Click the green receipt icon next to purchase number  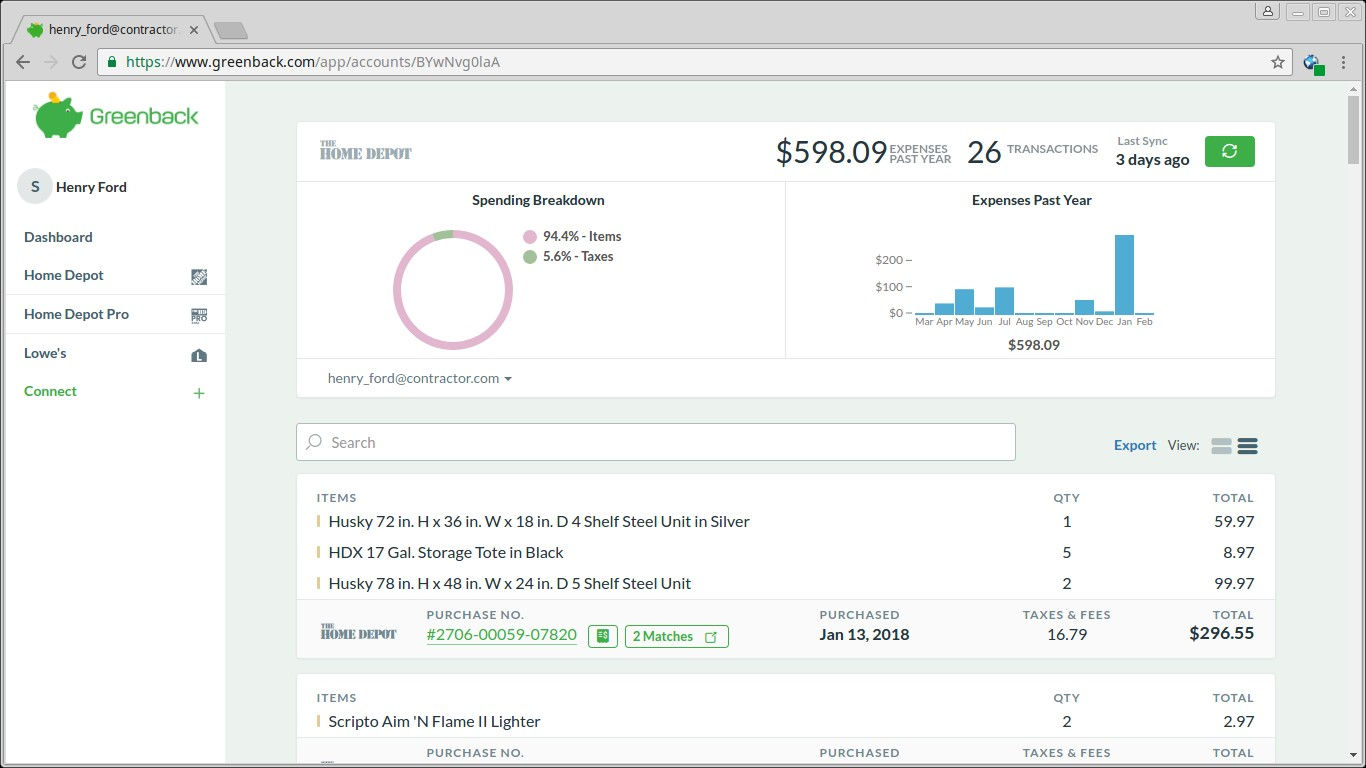click(602, 636)
